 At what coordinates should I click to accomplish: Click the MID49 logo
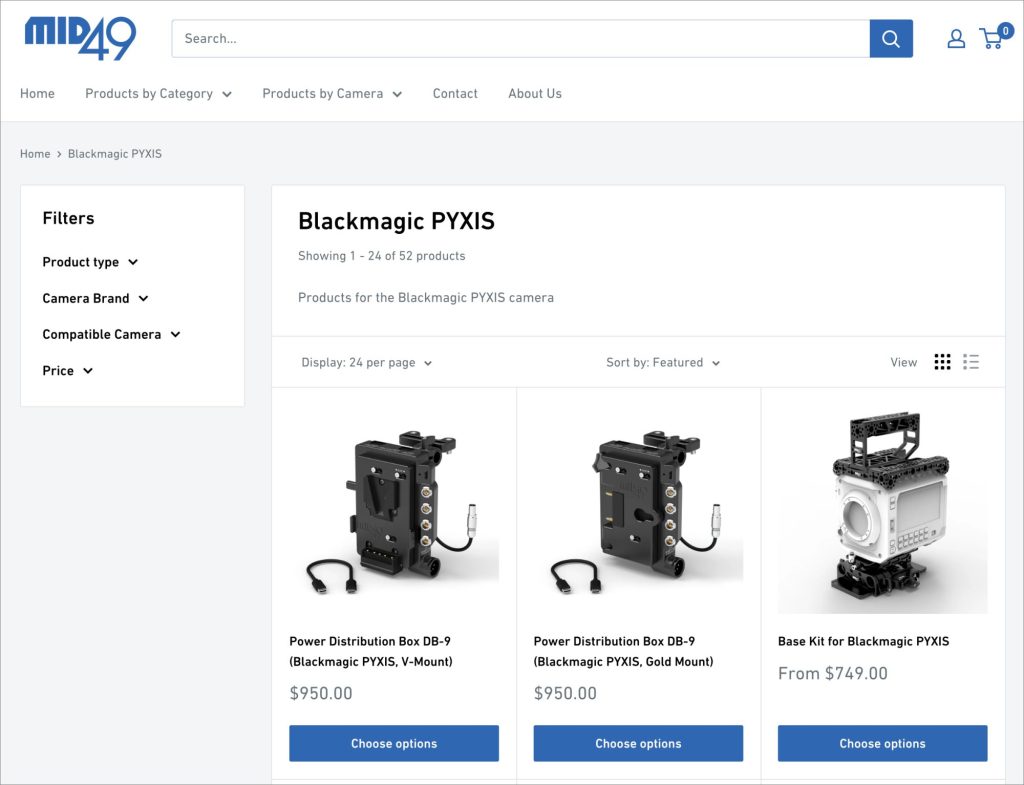tap(80, 38)
